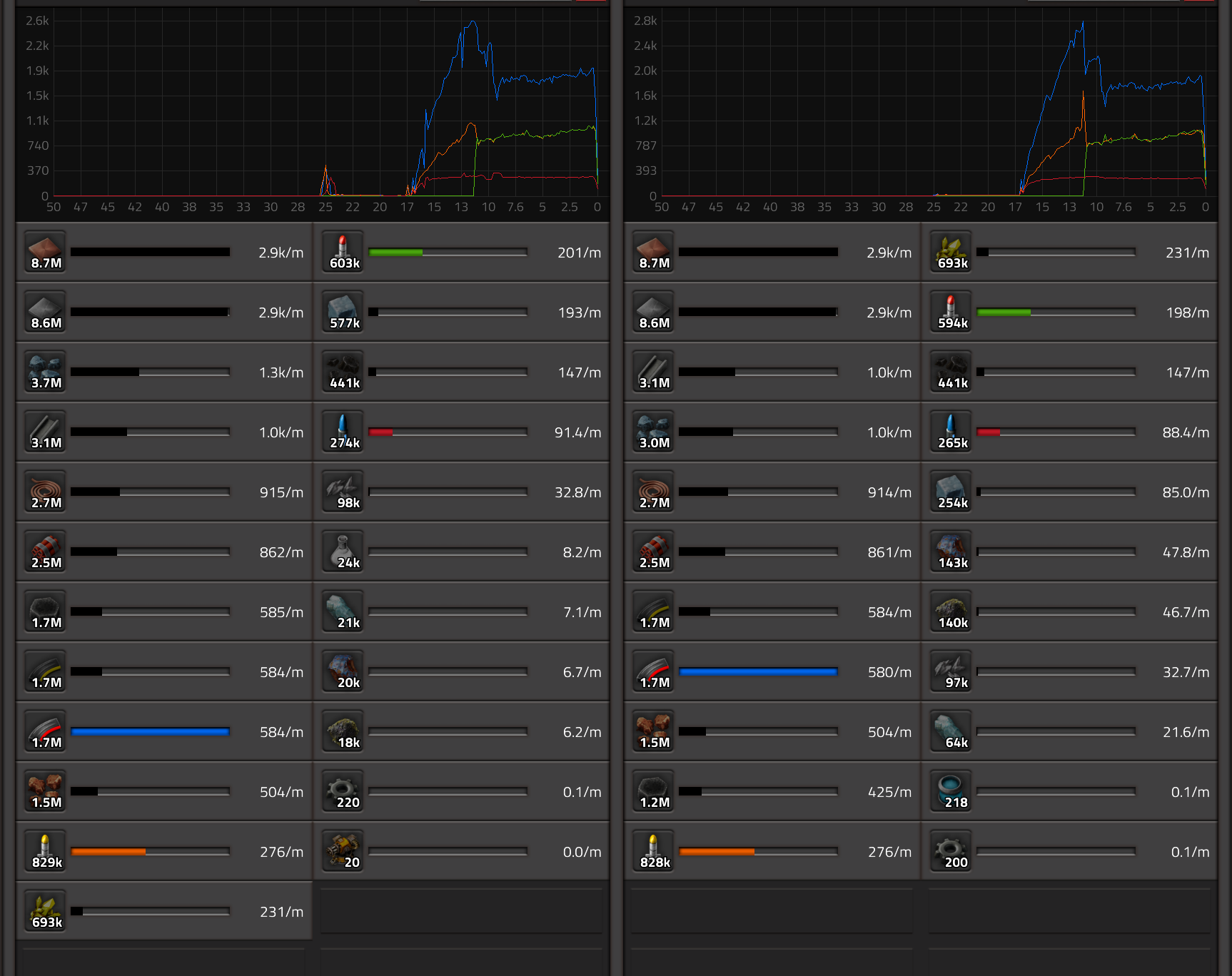Click the mossy rock icon showing 140k

tap(951, 611)
